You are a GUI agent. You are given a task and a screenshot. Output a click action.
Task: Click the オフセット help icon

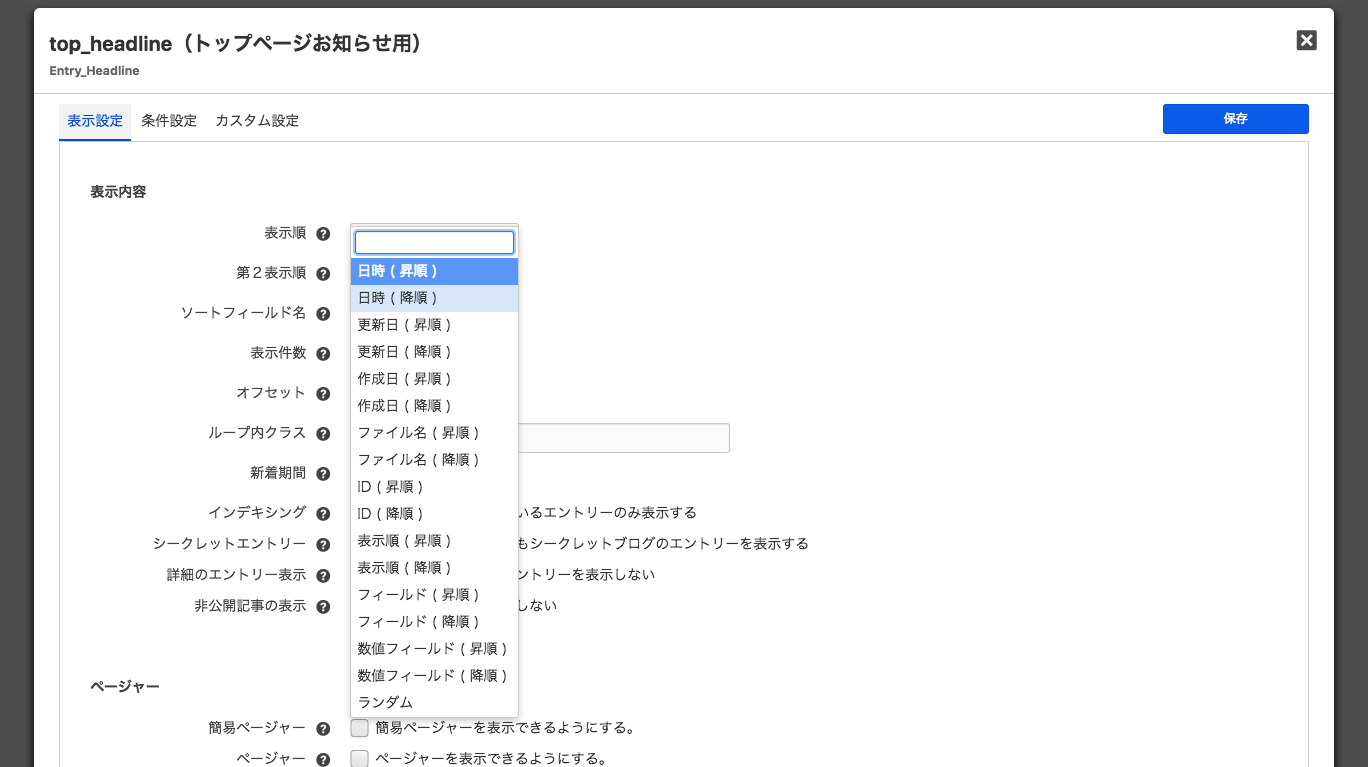click(323, 394)
